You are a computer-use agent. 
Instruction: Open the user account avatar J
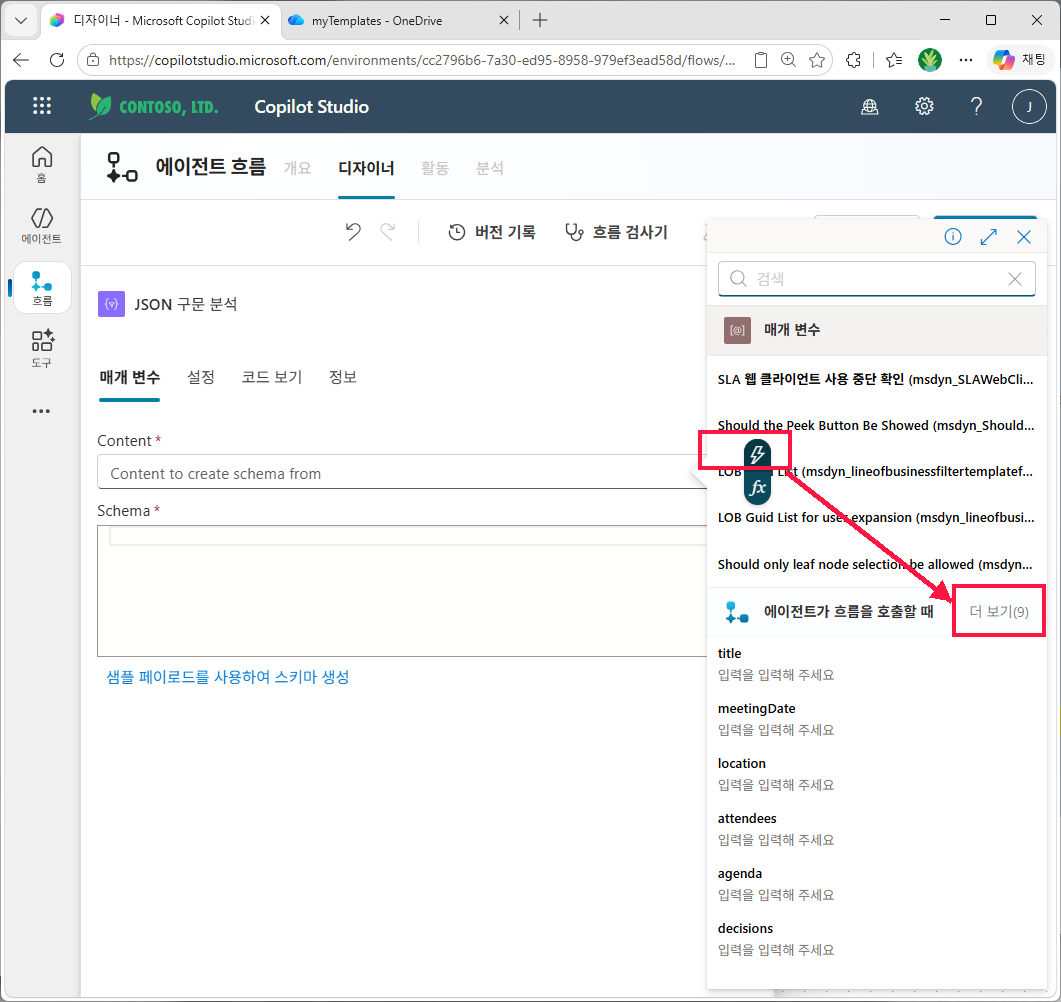click(x=1029, y=106)
